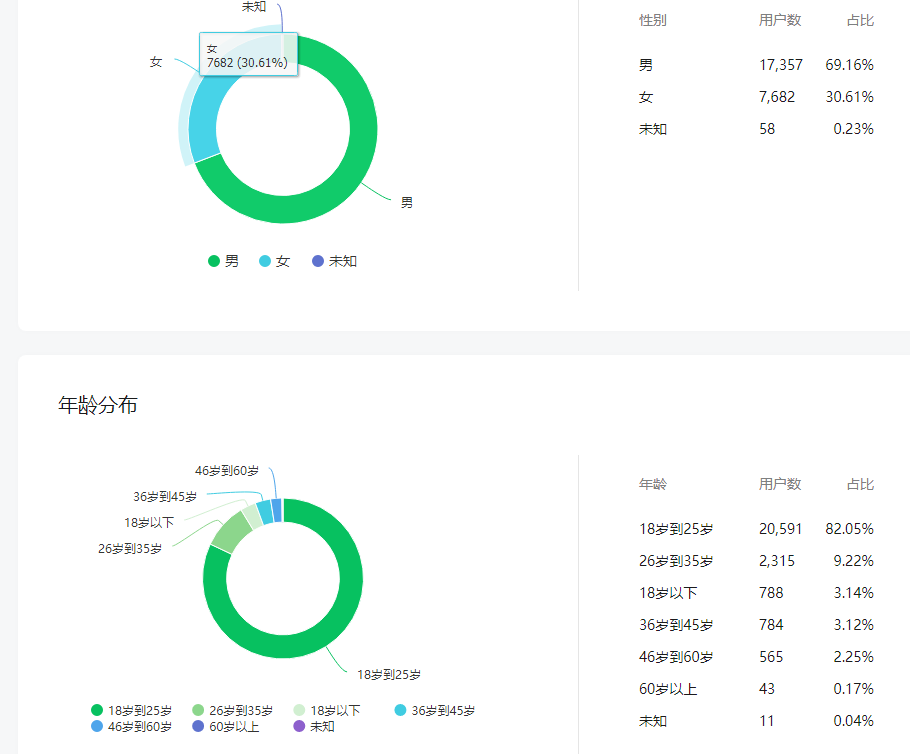The width and height of the screenshot is (910, 754).
Task: Click the 43 user count value
Action: (767, 689)
